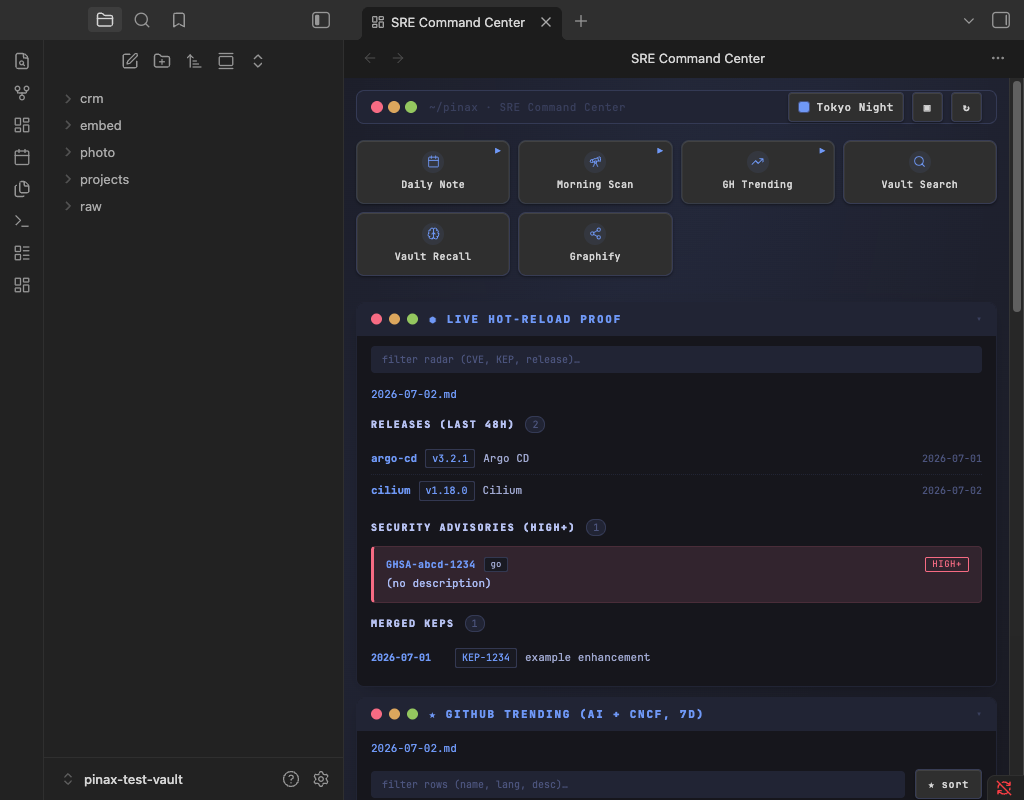
Task: Create a new note icon
Action: coord(130,61)
